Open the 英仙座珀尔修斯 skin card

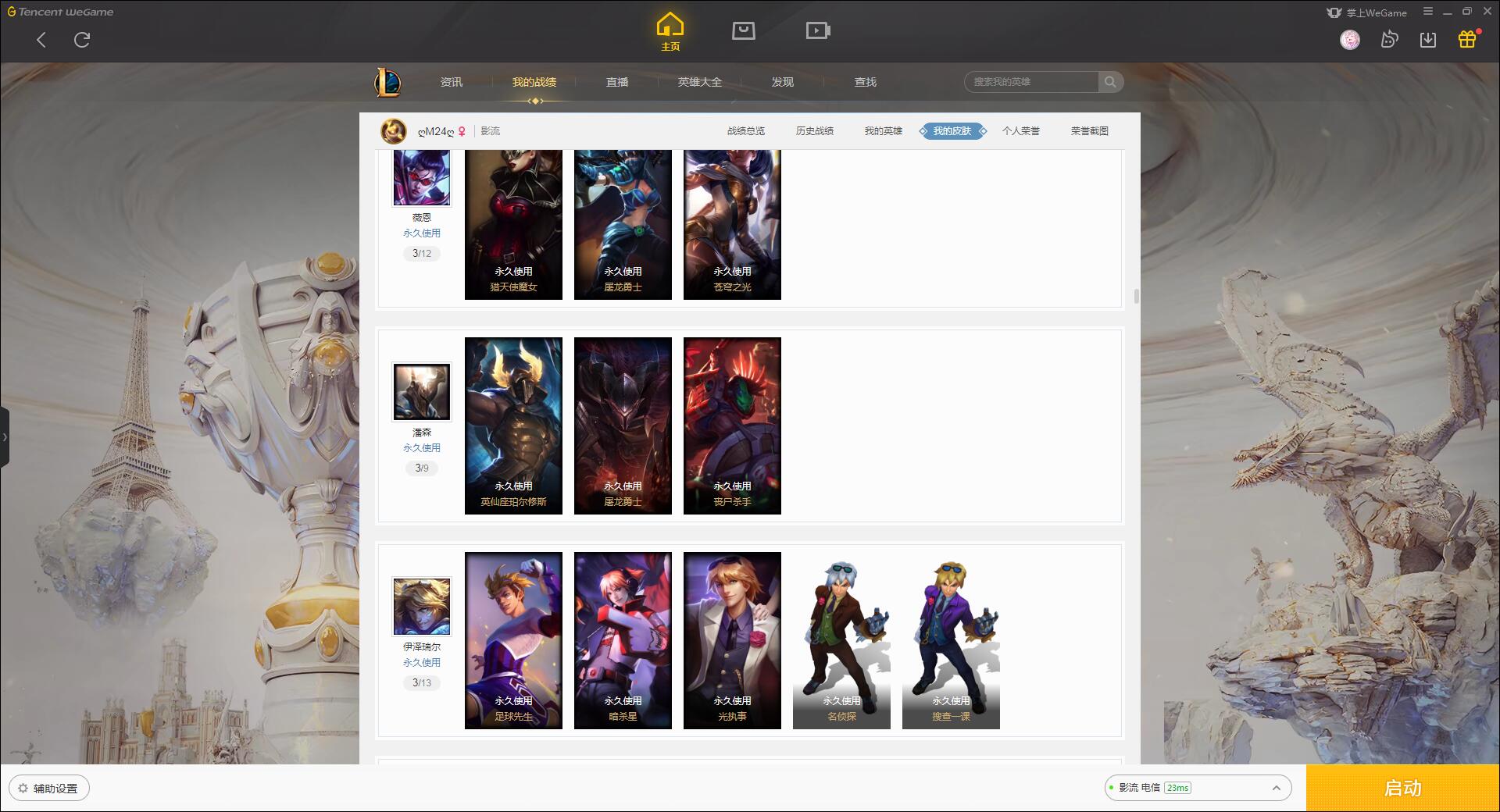point(513,426)
